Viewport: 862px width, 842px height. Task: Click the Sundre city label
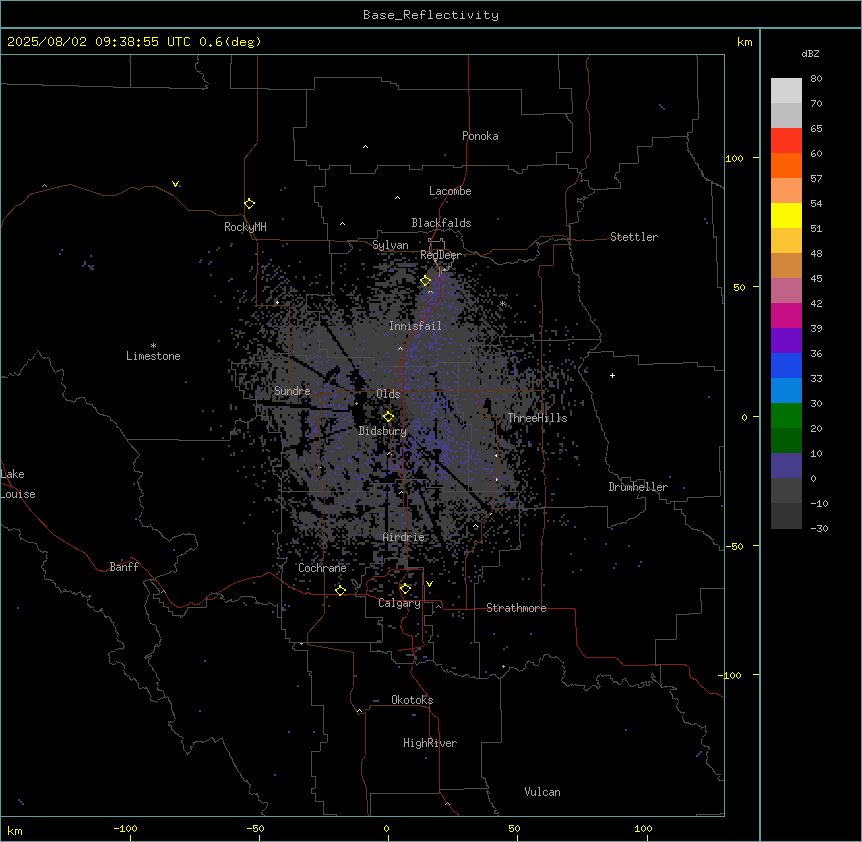click(x=292, y=391)
